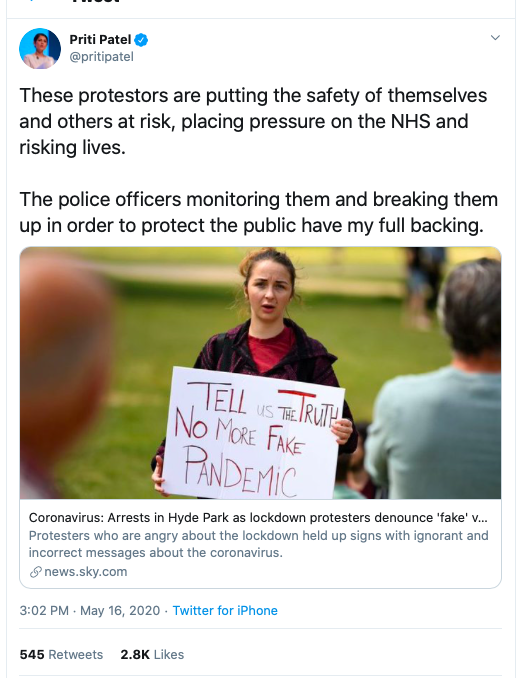Image resolution: width=527 pixels, height=678 pixels.
Task: View the 545 Retweets list
Action: [x=61, y=655]
